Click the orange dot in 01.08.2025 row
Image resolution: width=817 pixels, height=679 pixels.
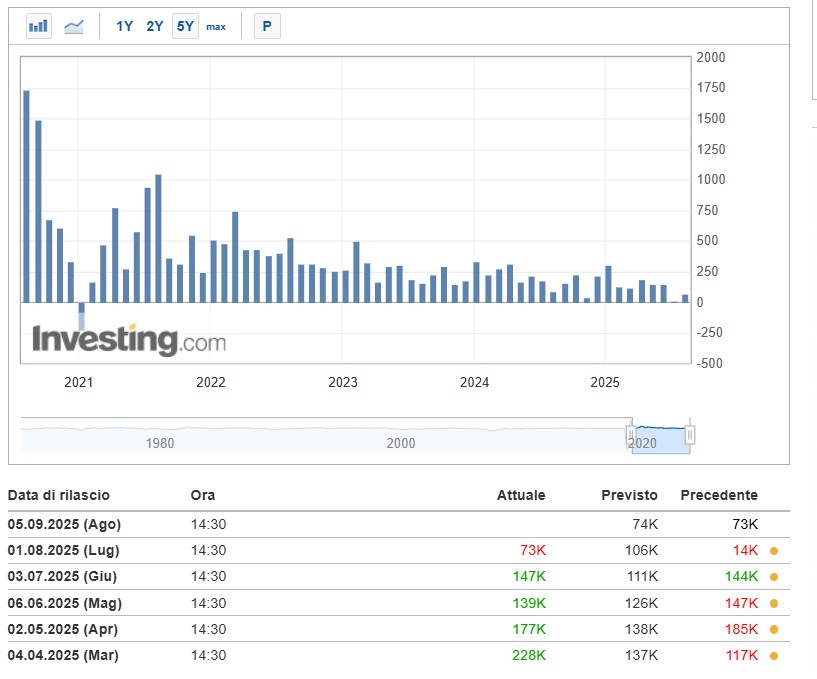tap(774, 551)
